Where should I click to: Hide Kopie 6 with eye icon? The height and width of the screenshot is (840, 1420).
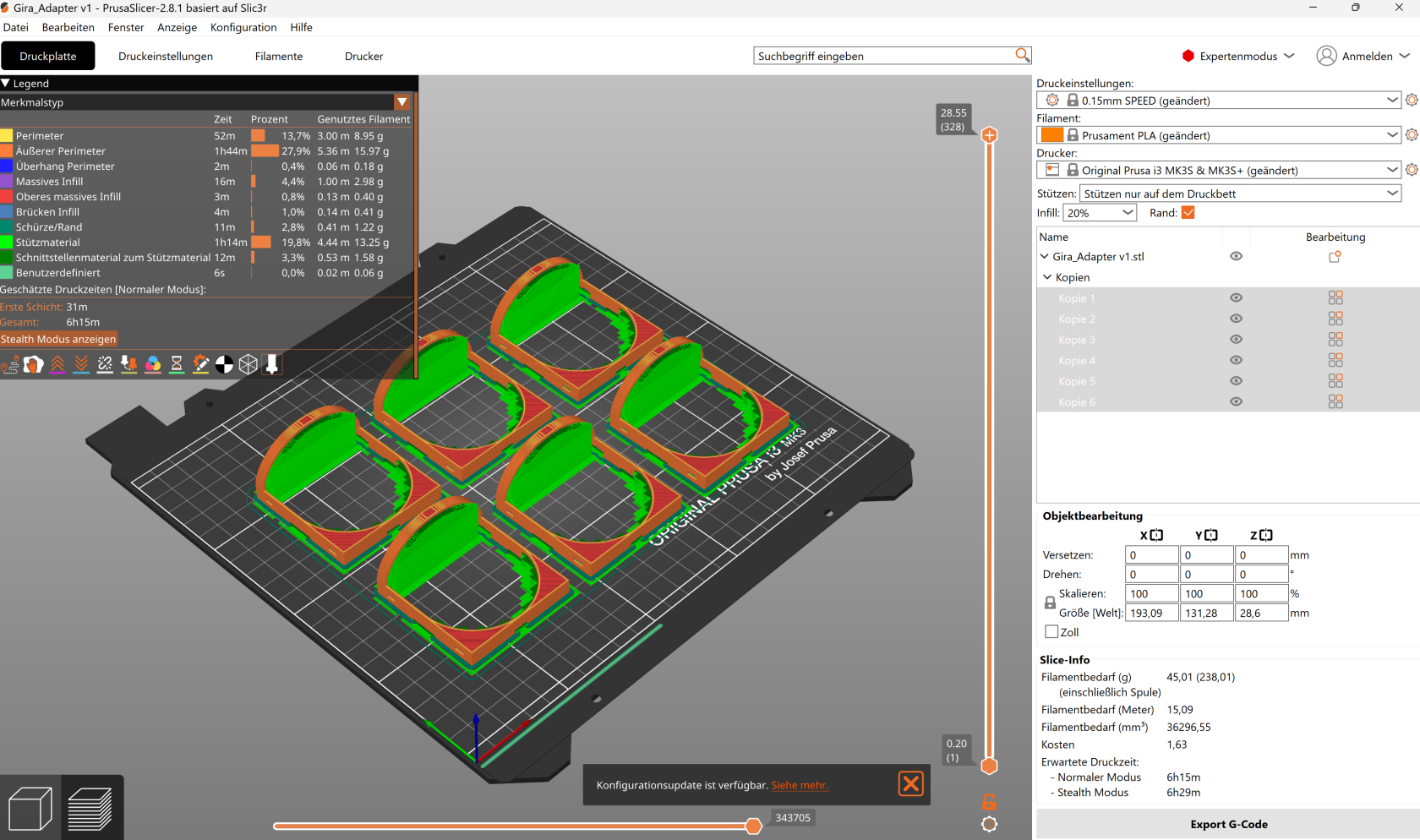pyautogui.click(x=1236, y=401)
